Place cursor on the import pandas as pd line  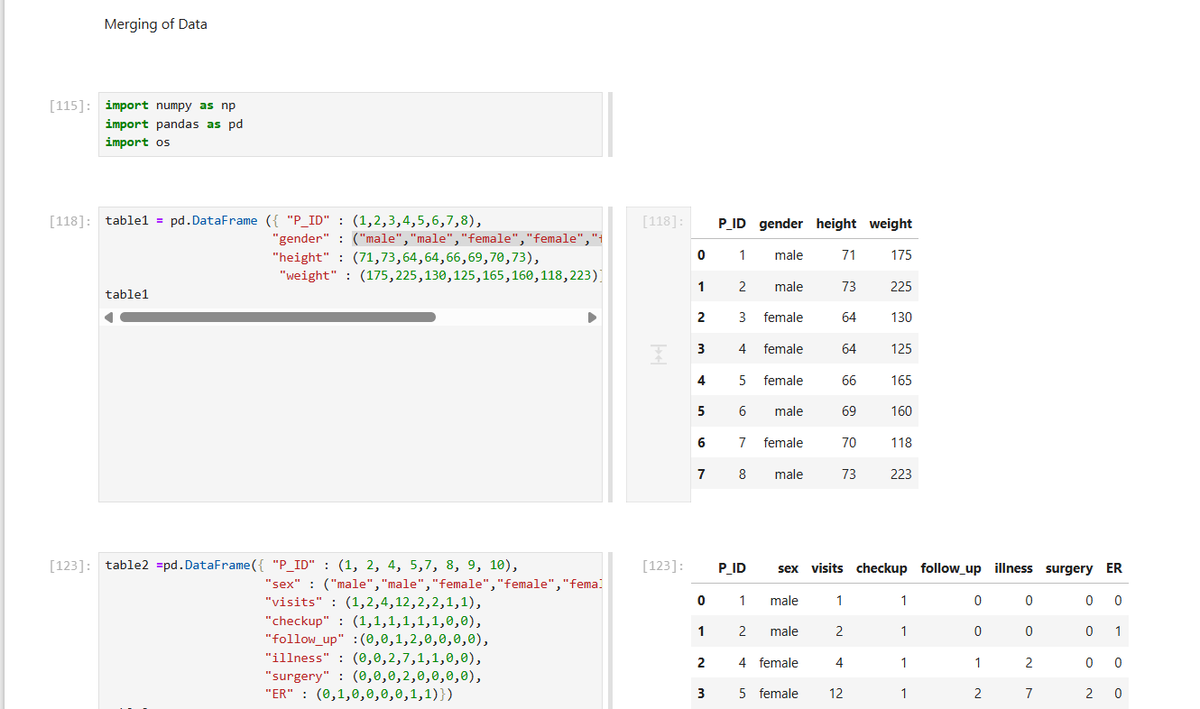[174, 124]
